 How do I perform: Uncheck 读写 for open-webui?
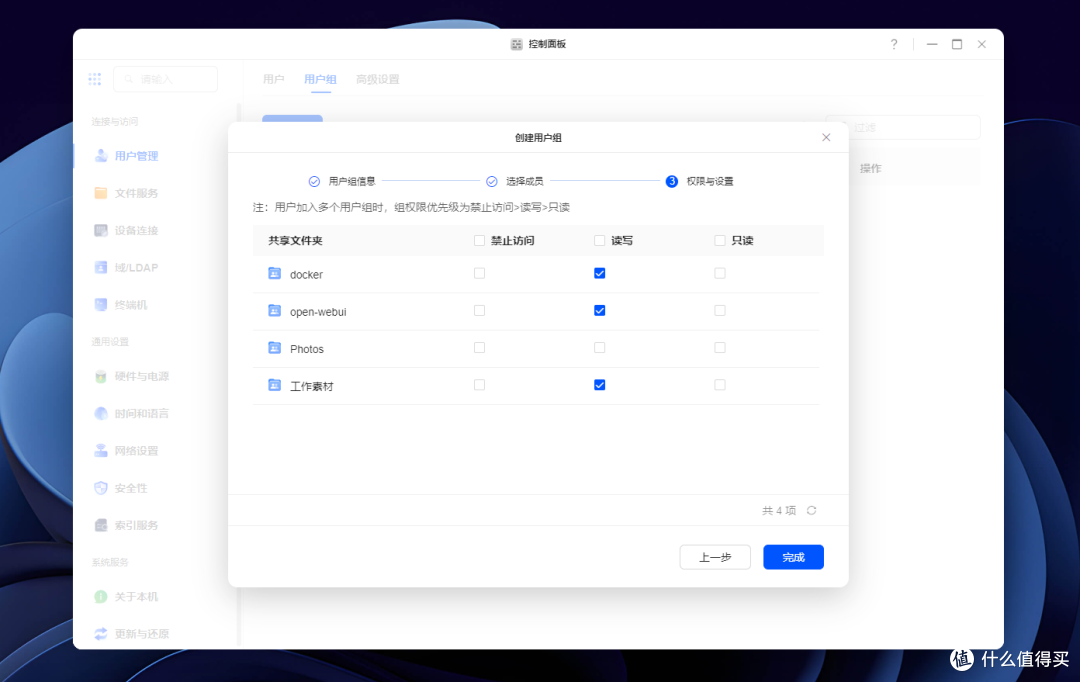(599, 311)
